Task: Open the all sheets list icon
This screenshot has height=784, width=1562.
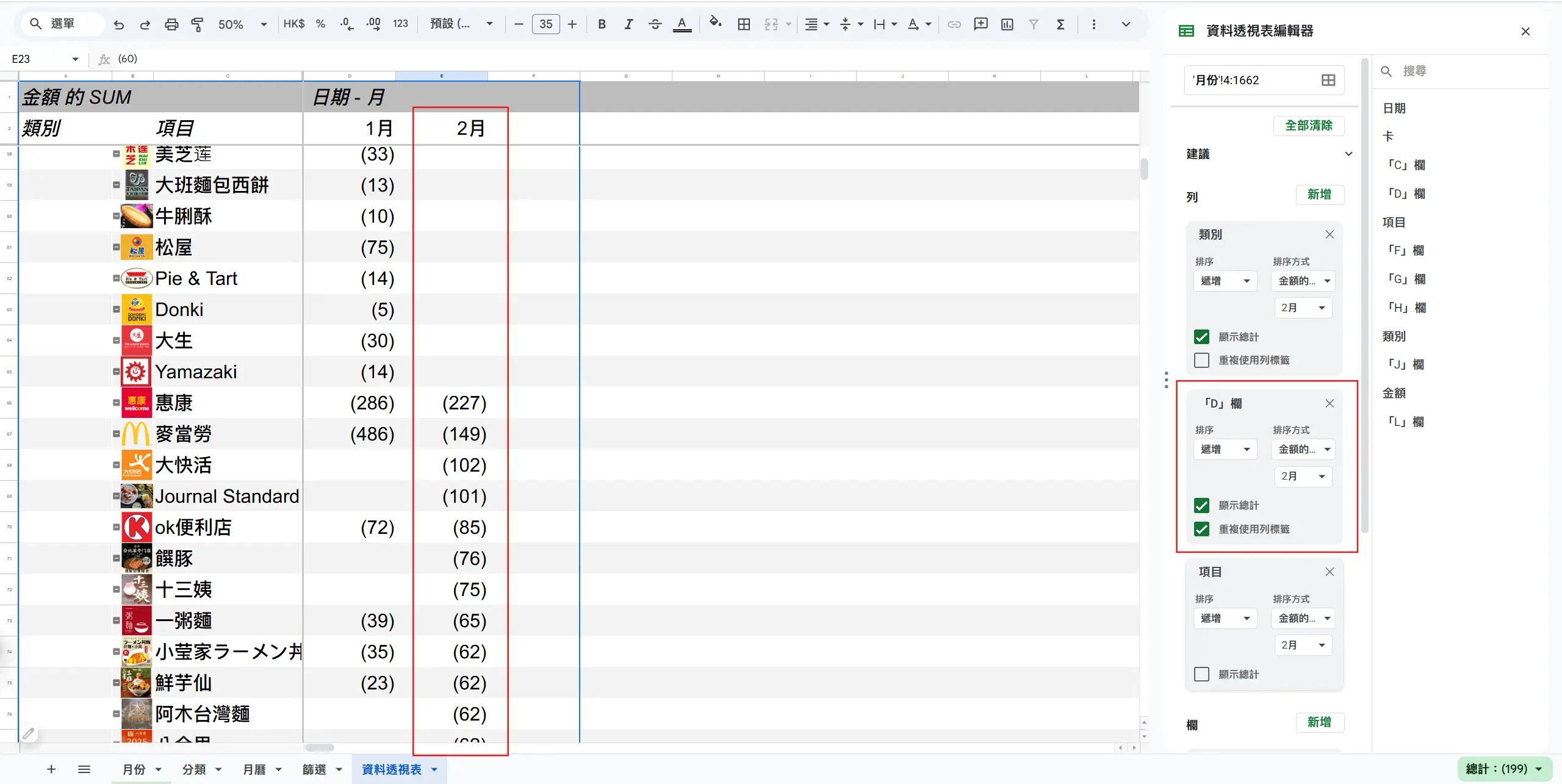Action: pyautogui.click(x=84, y=769)
